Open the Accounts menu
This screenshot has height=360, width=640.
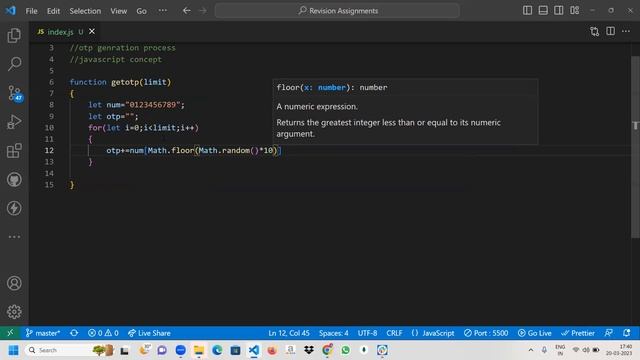[x=14, y=283]
